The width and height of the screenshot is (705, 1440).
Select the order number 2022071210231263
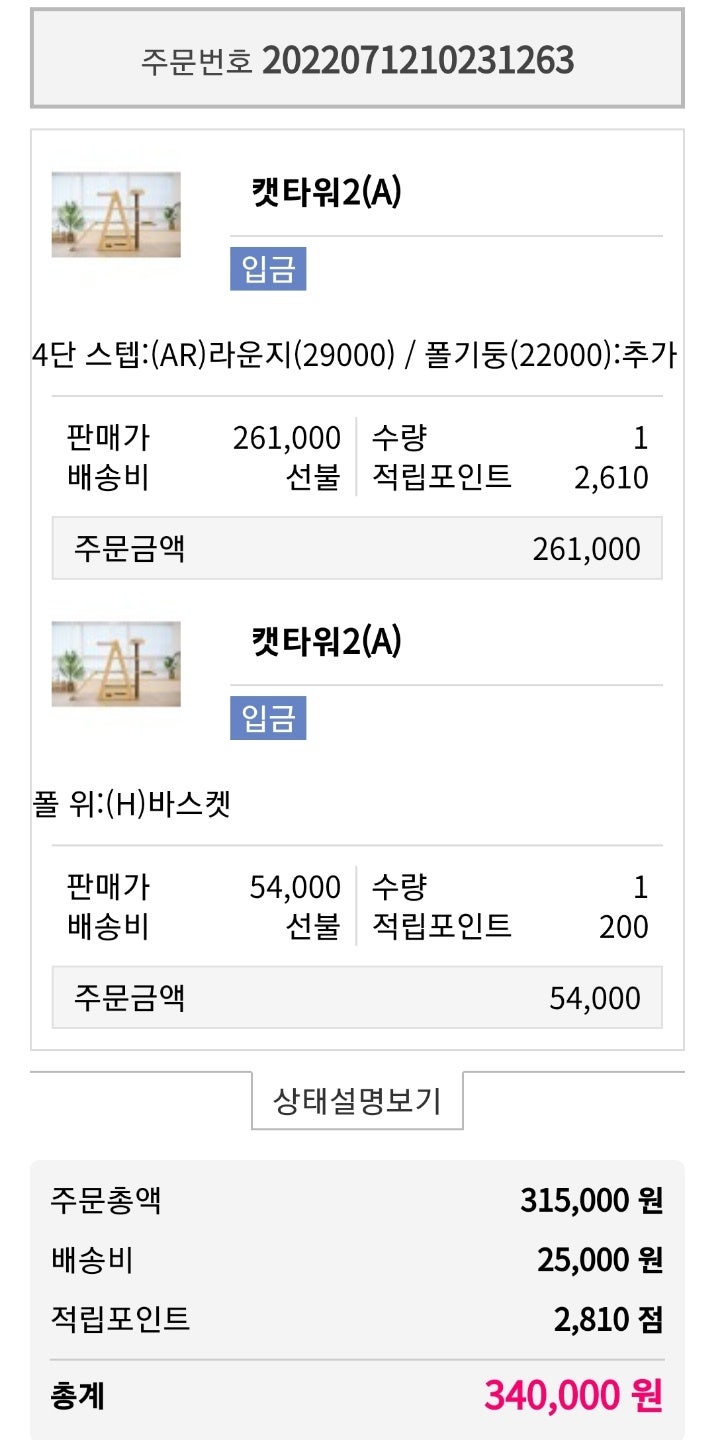[x=418, y=60]
